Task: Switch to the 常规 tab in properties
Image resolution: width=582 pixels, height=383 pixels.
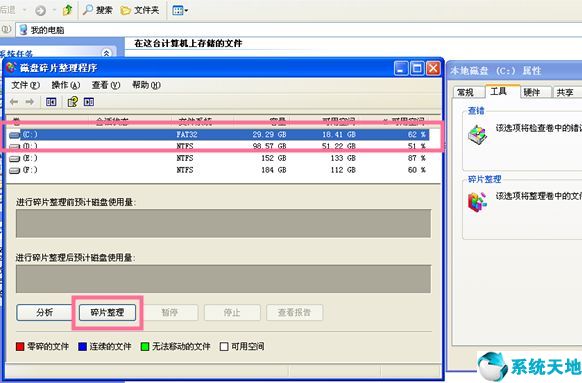Action: [465, 92]
